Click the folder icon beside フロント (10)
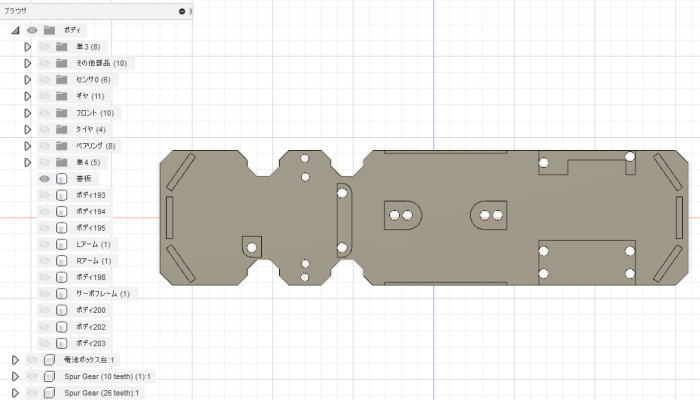 click(x=62, y=113)
